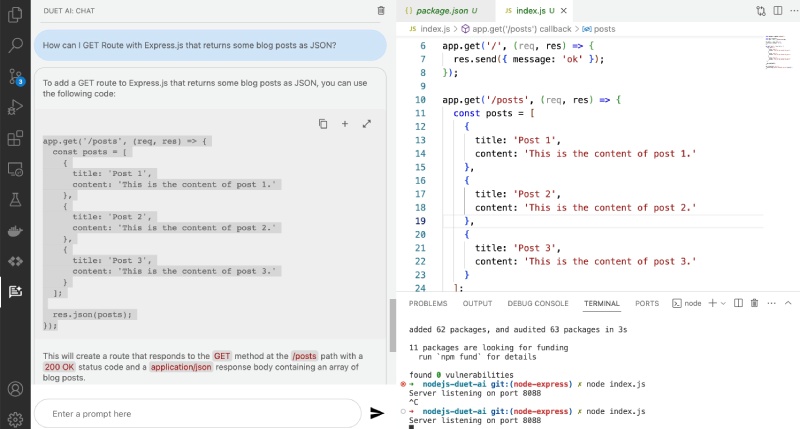
Task: Split the terminal pane
Action: pyautogui.click(x=738, y=304)
